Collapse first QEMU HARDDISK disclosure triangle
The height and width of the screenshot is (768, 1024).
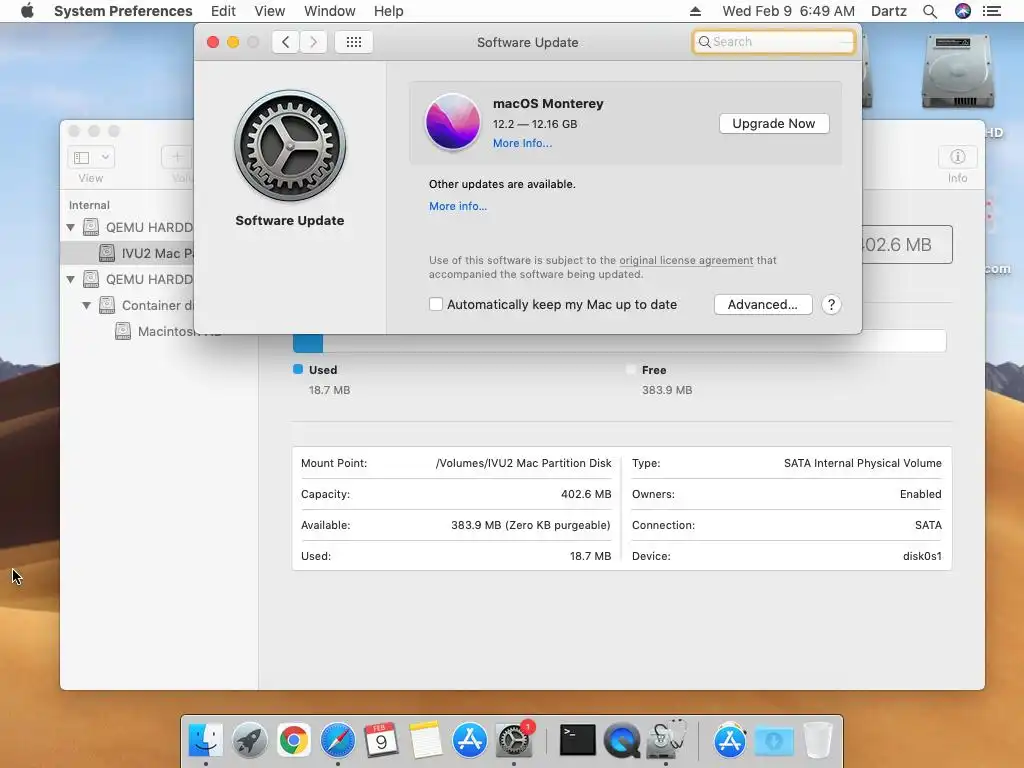coord(71,227)
